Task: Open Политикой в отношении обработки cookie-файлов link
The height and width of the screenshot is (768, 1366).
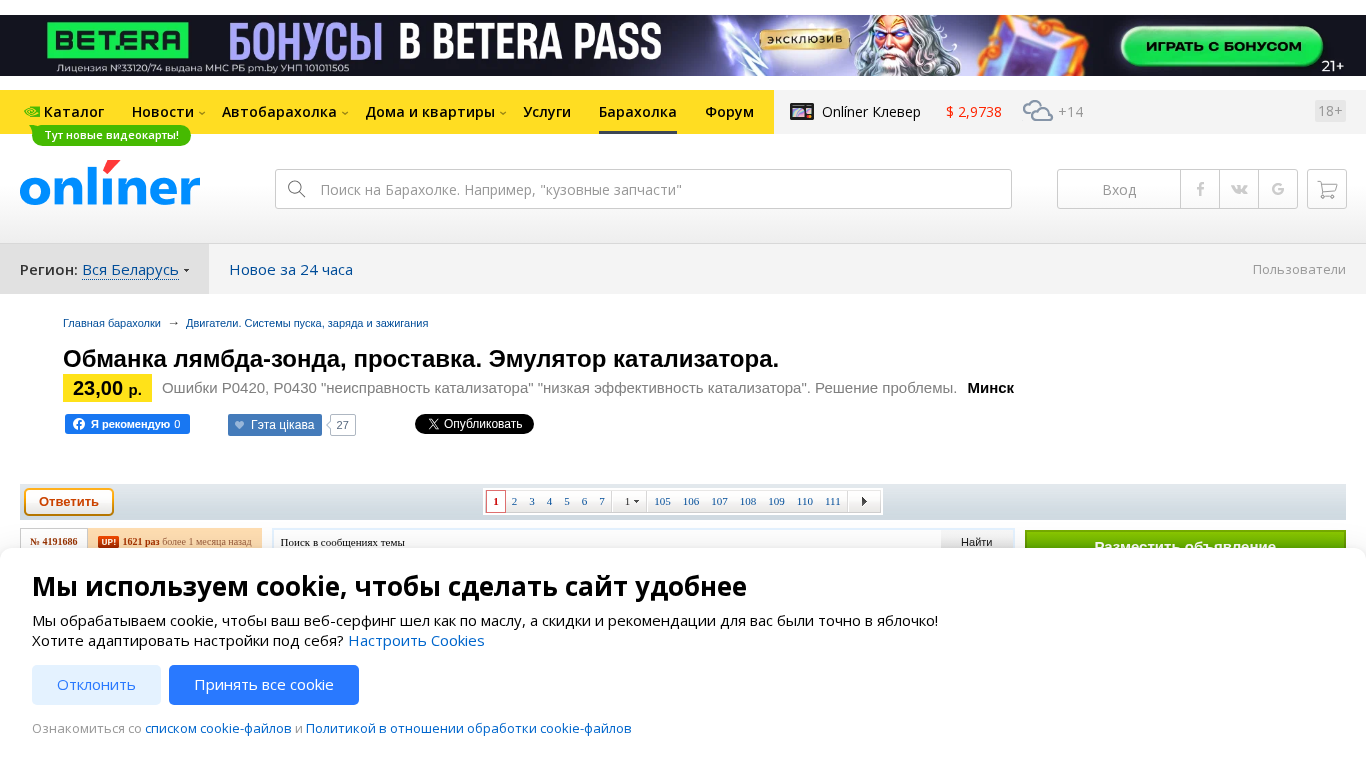Action: [469, 728]
